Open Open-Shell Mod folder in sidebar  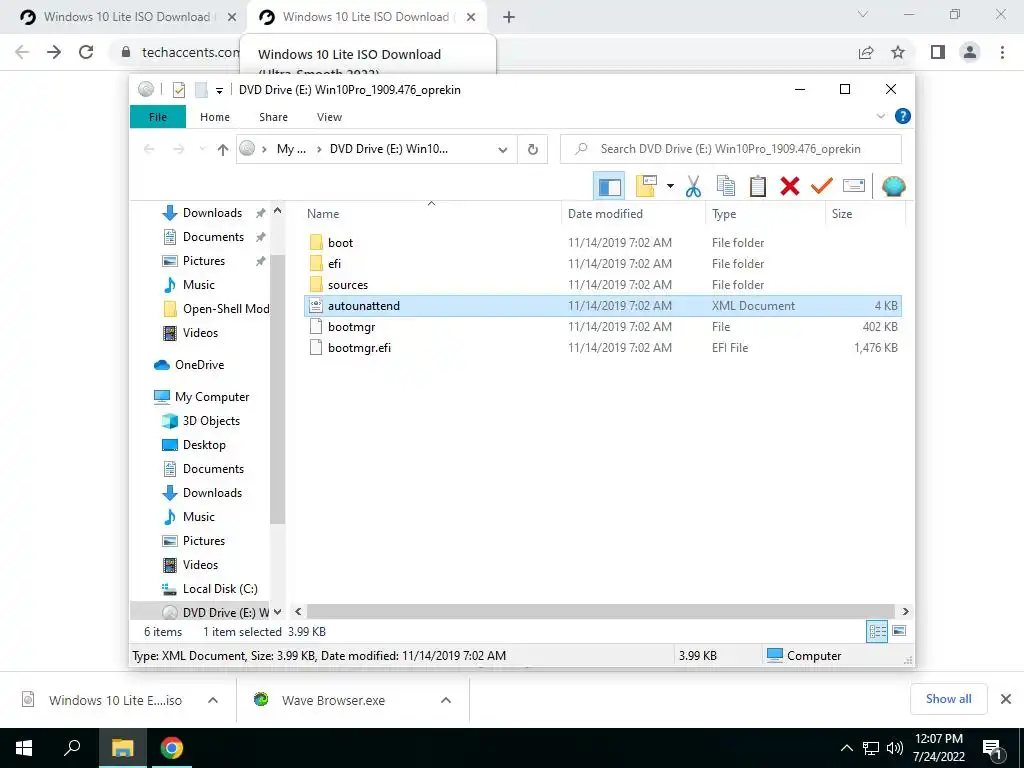tap(226, 309)
